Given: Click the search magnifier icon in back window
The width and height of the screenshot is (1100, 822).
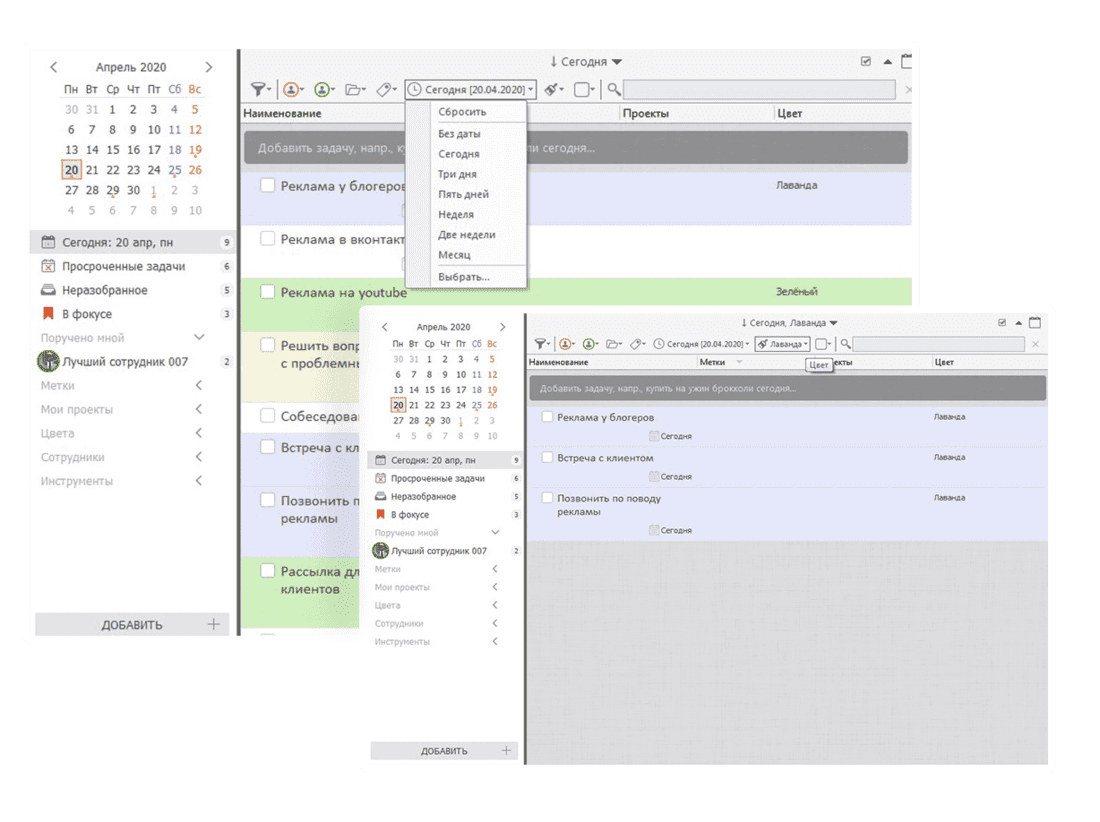Looking at the screenshot, I should [x=614, y=90].
